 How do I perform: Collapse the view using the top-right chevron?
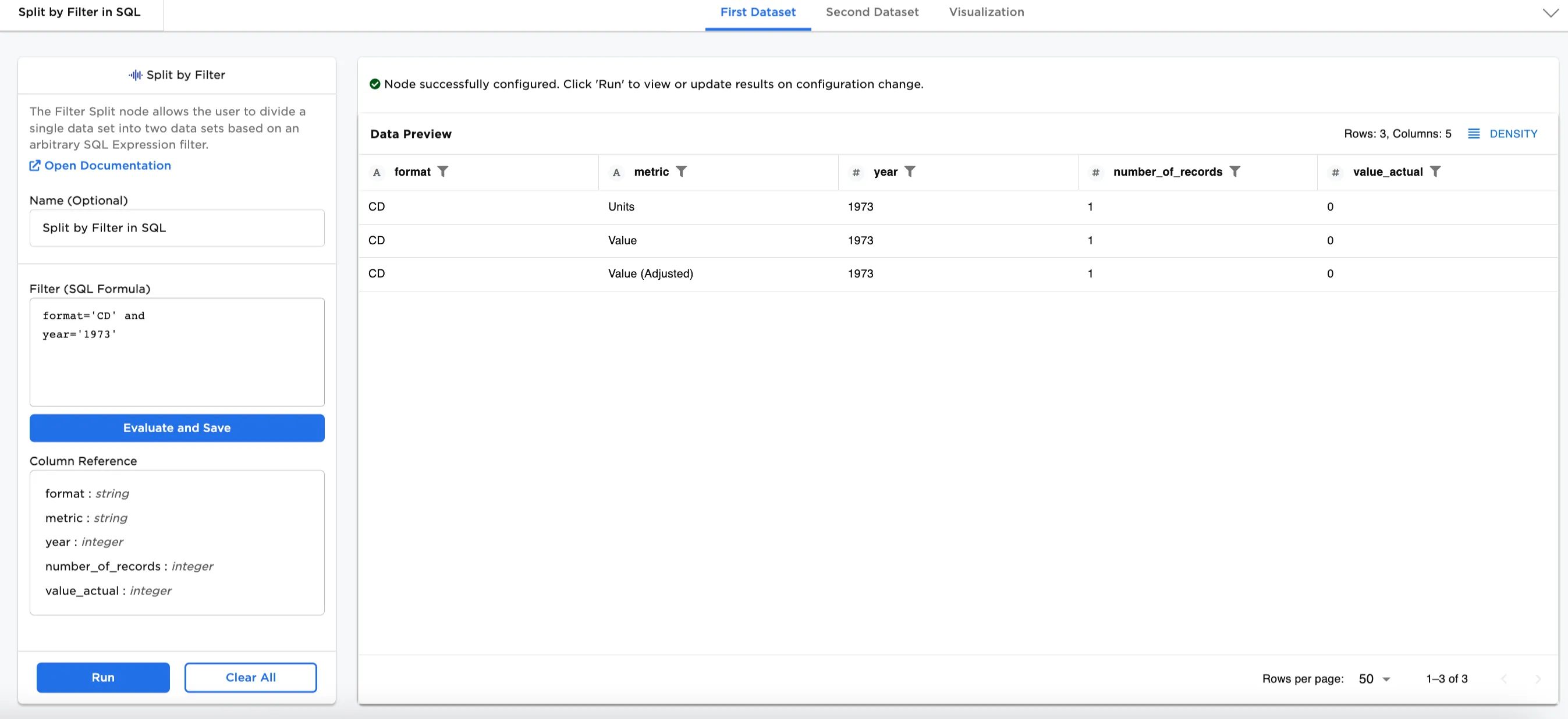click(x=1551, y=12)
